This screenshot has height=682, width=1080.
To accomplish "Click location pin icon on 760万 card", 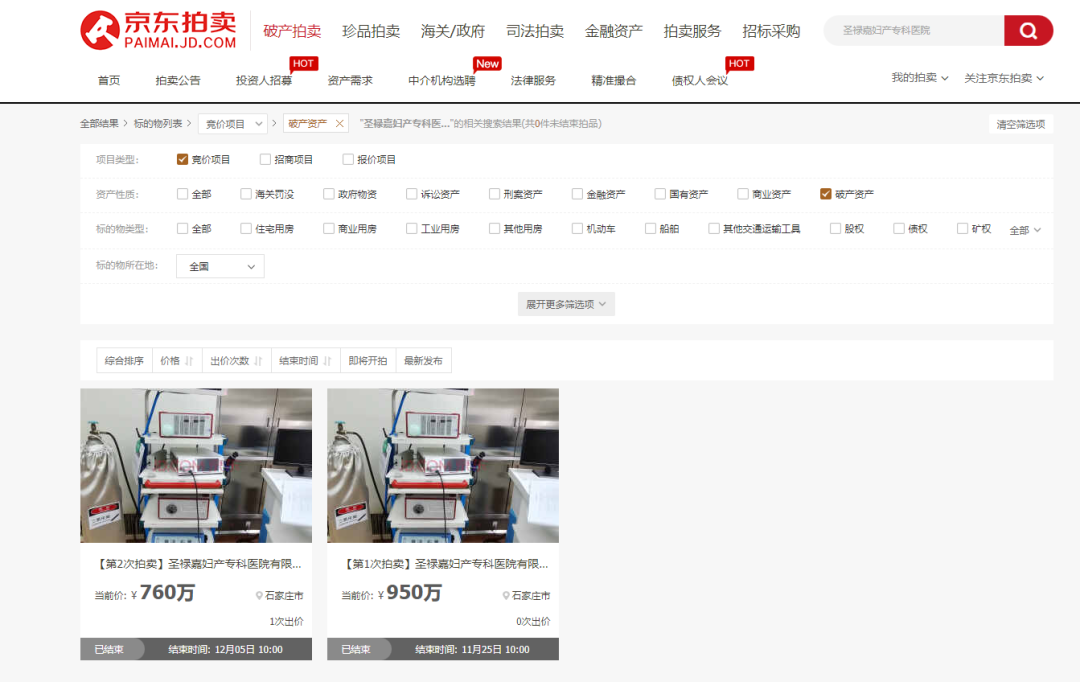I will (259, 596).
